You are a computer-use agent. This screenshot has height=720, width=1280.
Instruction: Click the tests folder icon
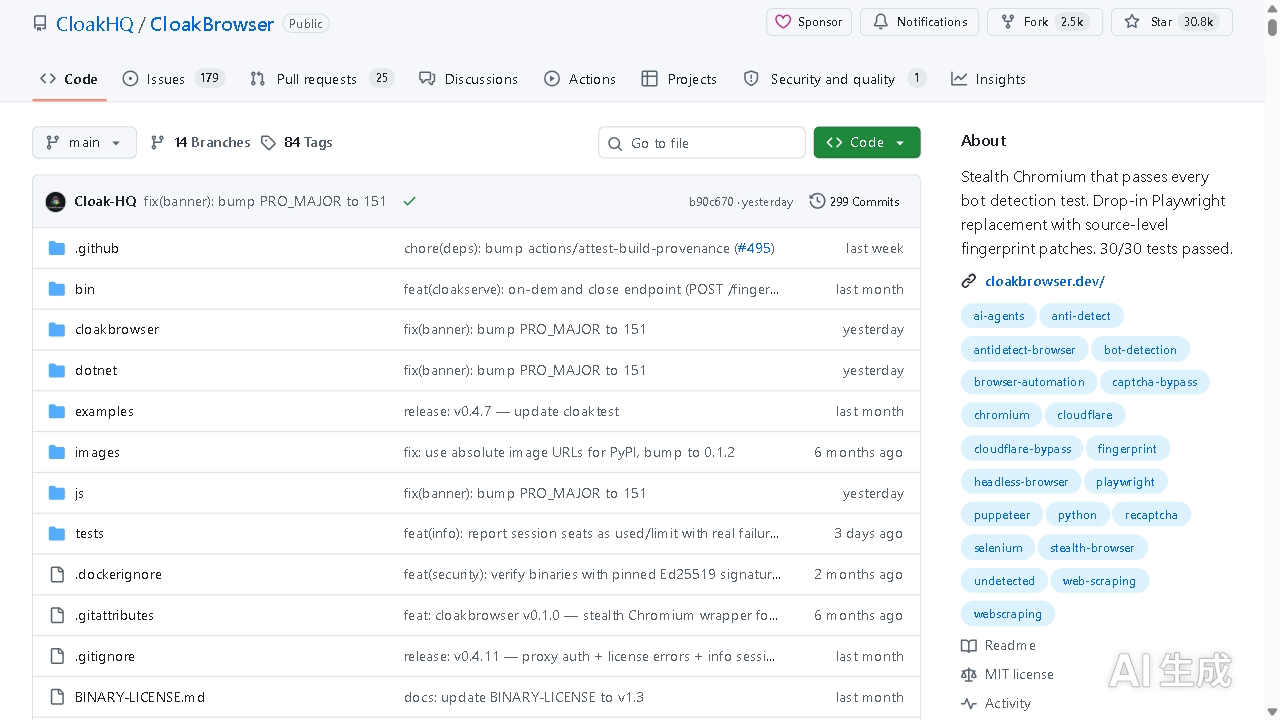57,533
